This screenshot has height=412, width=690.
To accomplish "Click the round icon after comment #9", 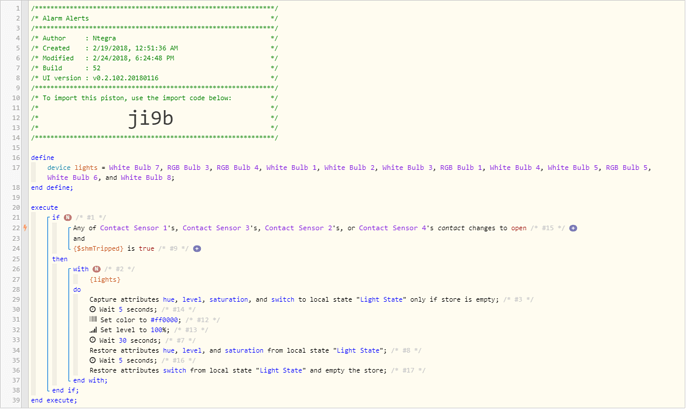I will 197,250.
